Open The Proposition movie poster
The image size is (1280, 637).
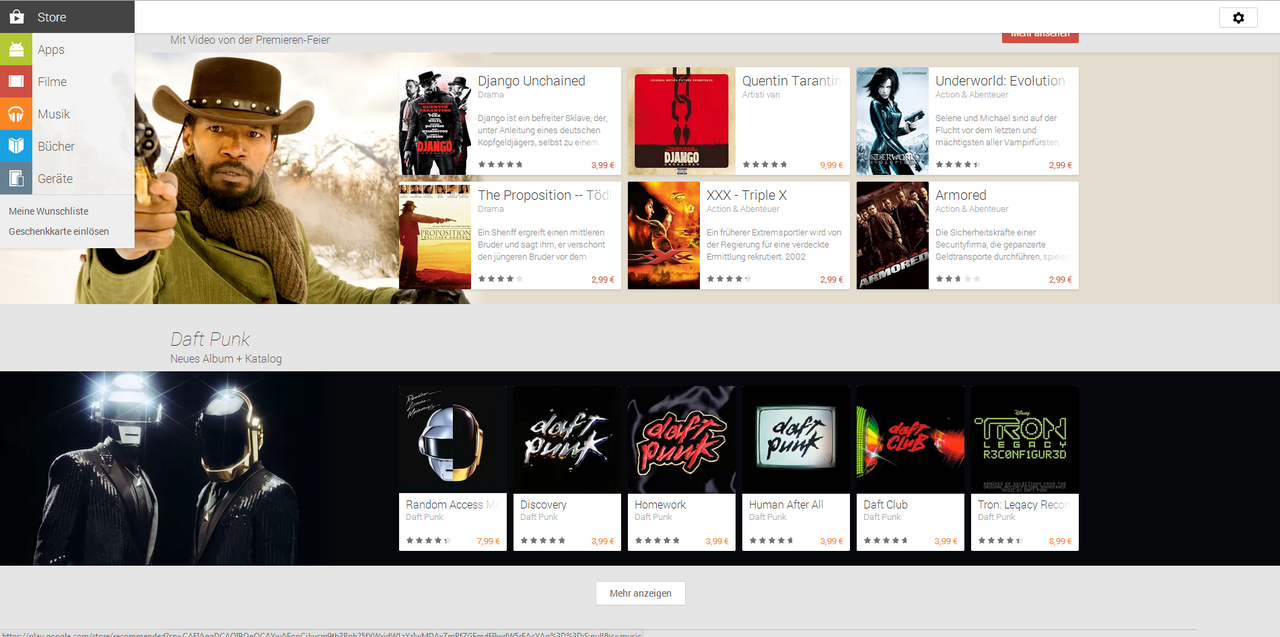pos(435,235)
